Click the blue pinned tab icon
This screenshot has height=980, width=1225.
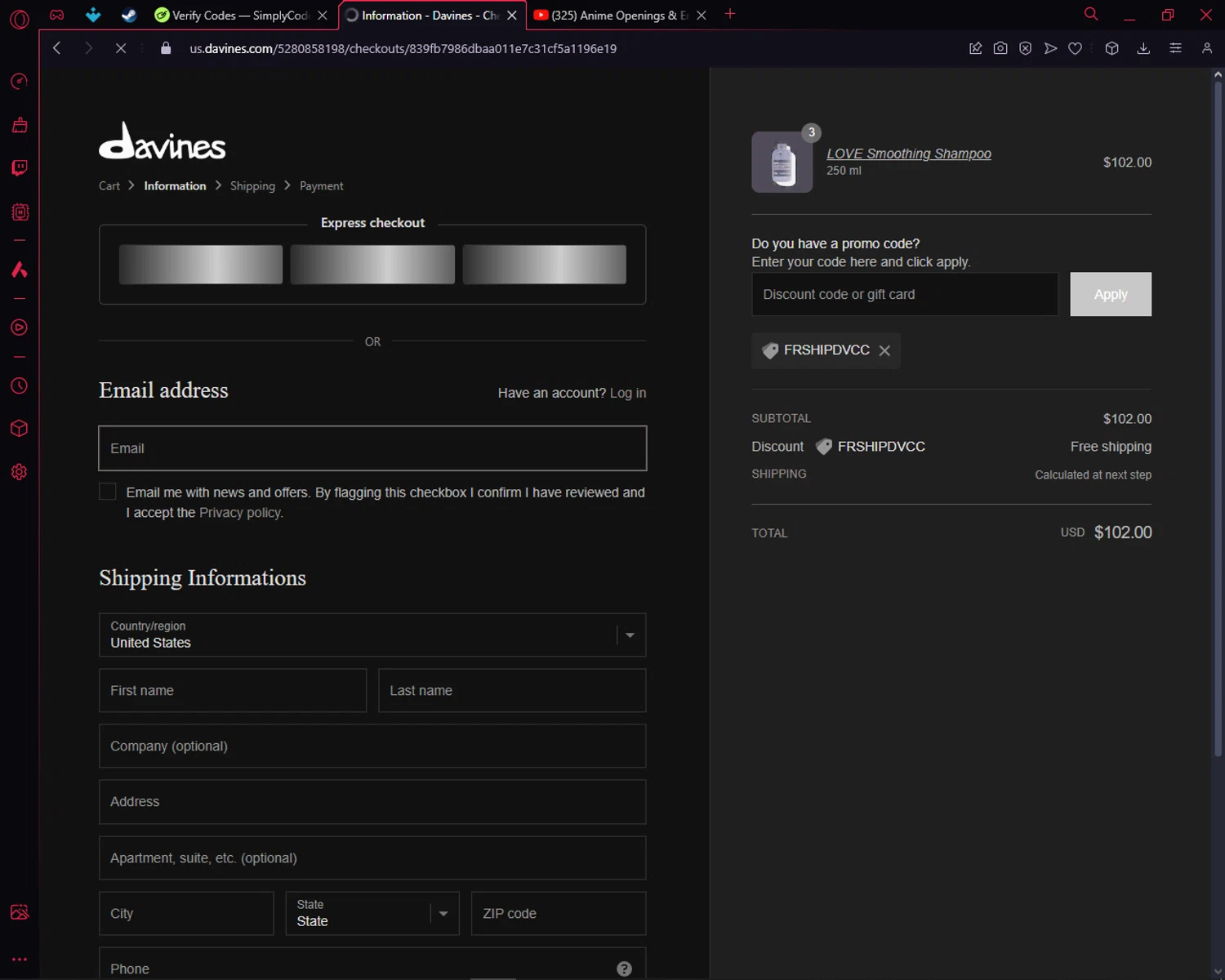(93, 15)
